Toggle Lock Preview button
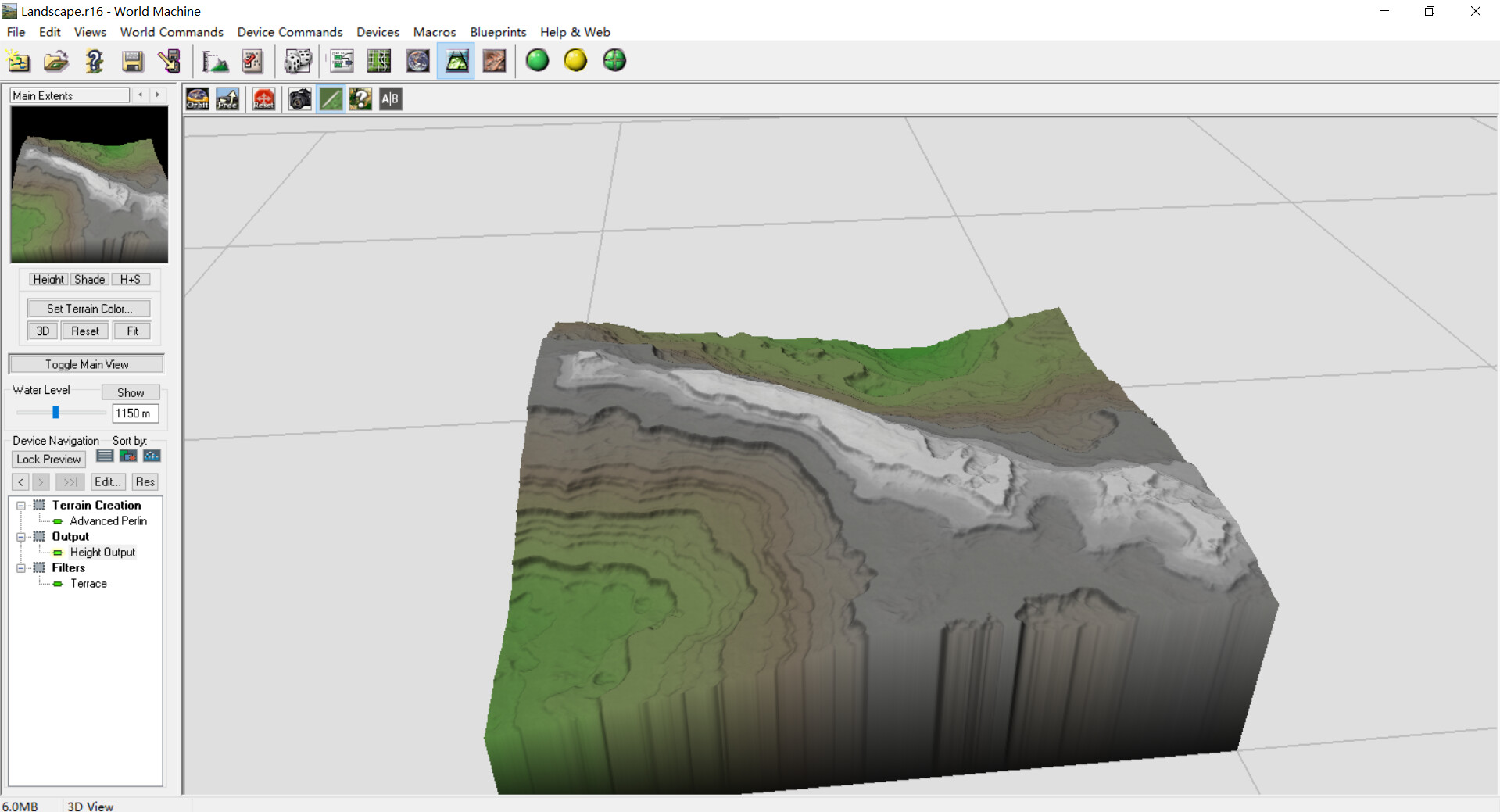This screenshot has height=812, width=1500. click(x=48, y=460)
